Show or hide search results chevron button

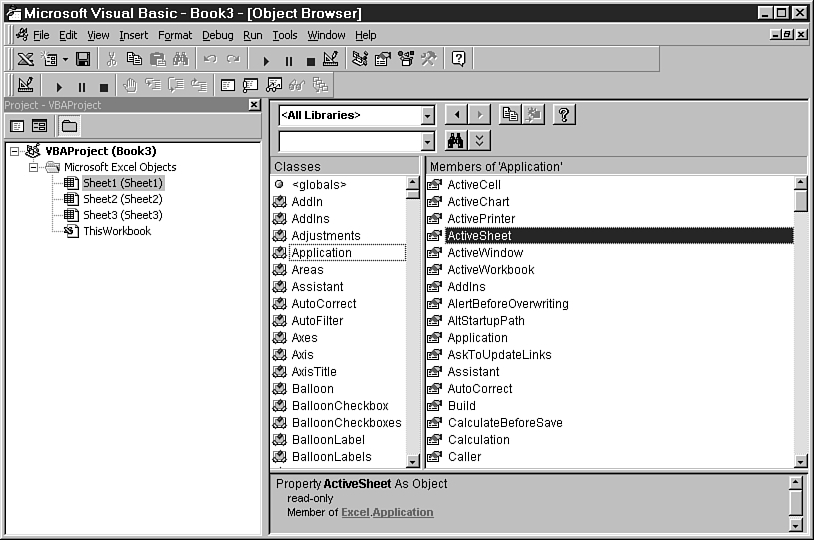point(481,141)
